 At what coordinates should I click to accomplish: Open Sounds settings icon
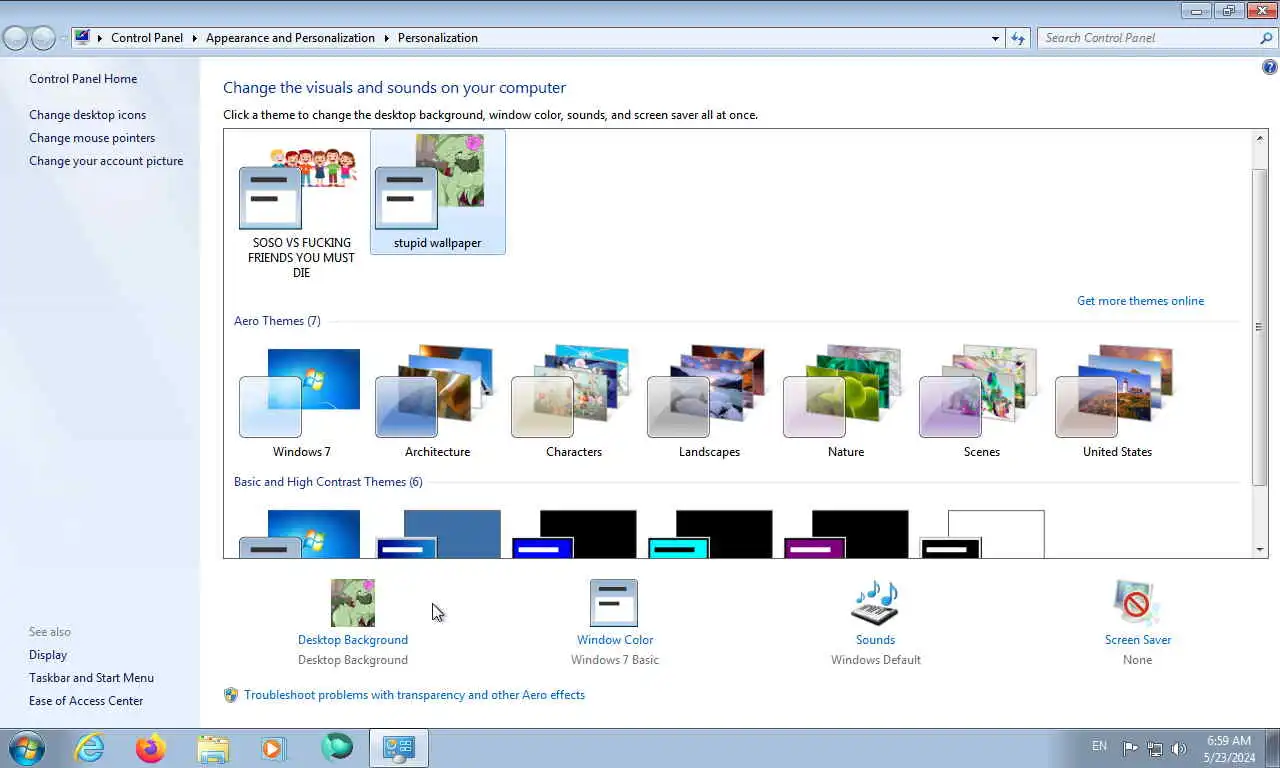click(x=875, y=603)
